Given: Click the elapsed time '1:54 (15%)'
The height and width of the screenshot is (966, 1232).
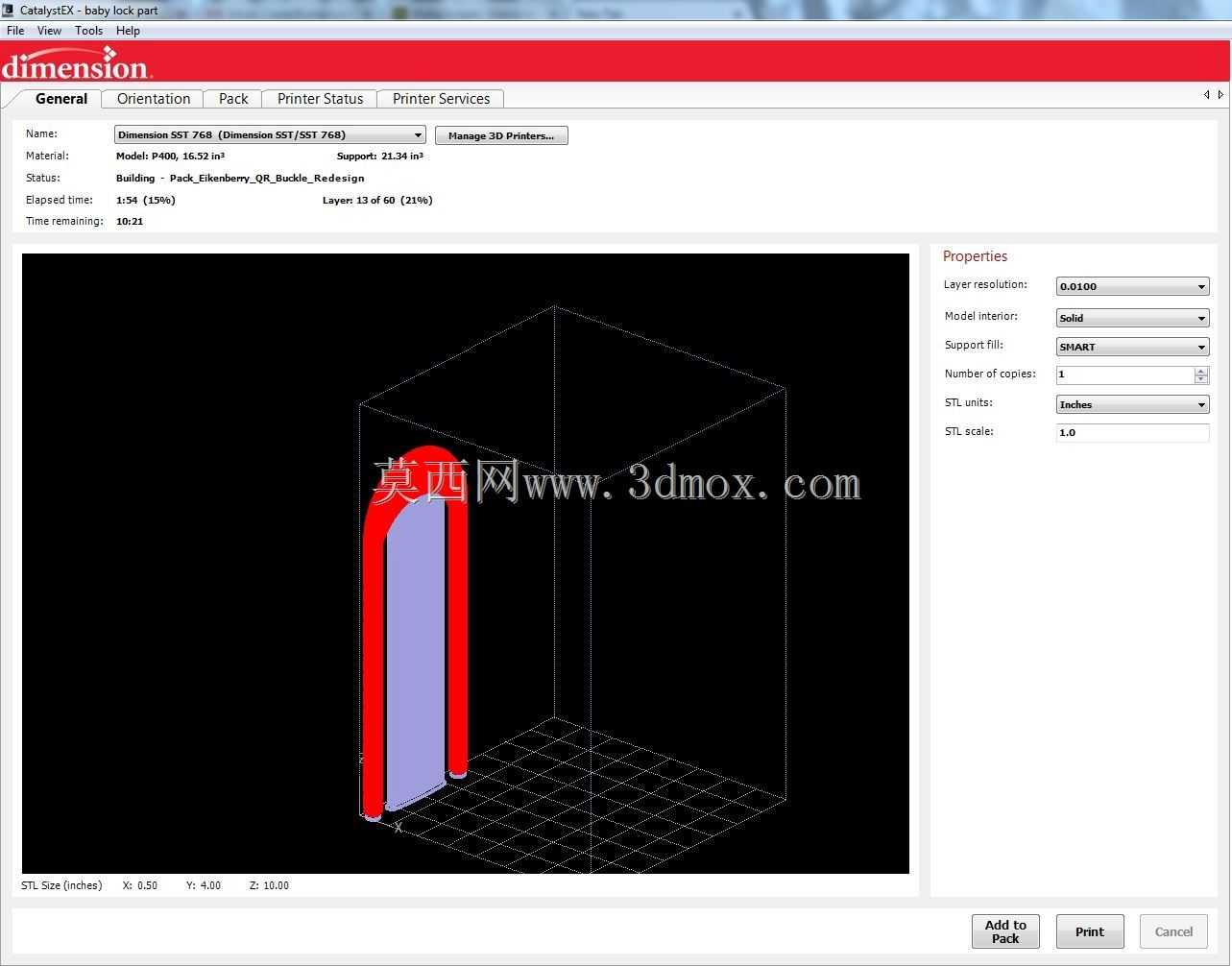Looking at the screenshot, I should 145,200.
